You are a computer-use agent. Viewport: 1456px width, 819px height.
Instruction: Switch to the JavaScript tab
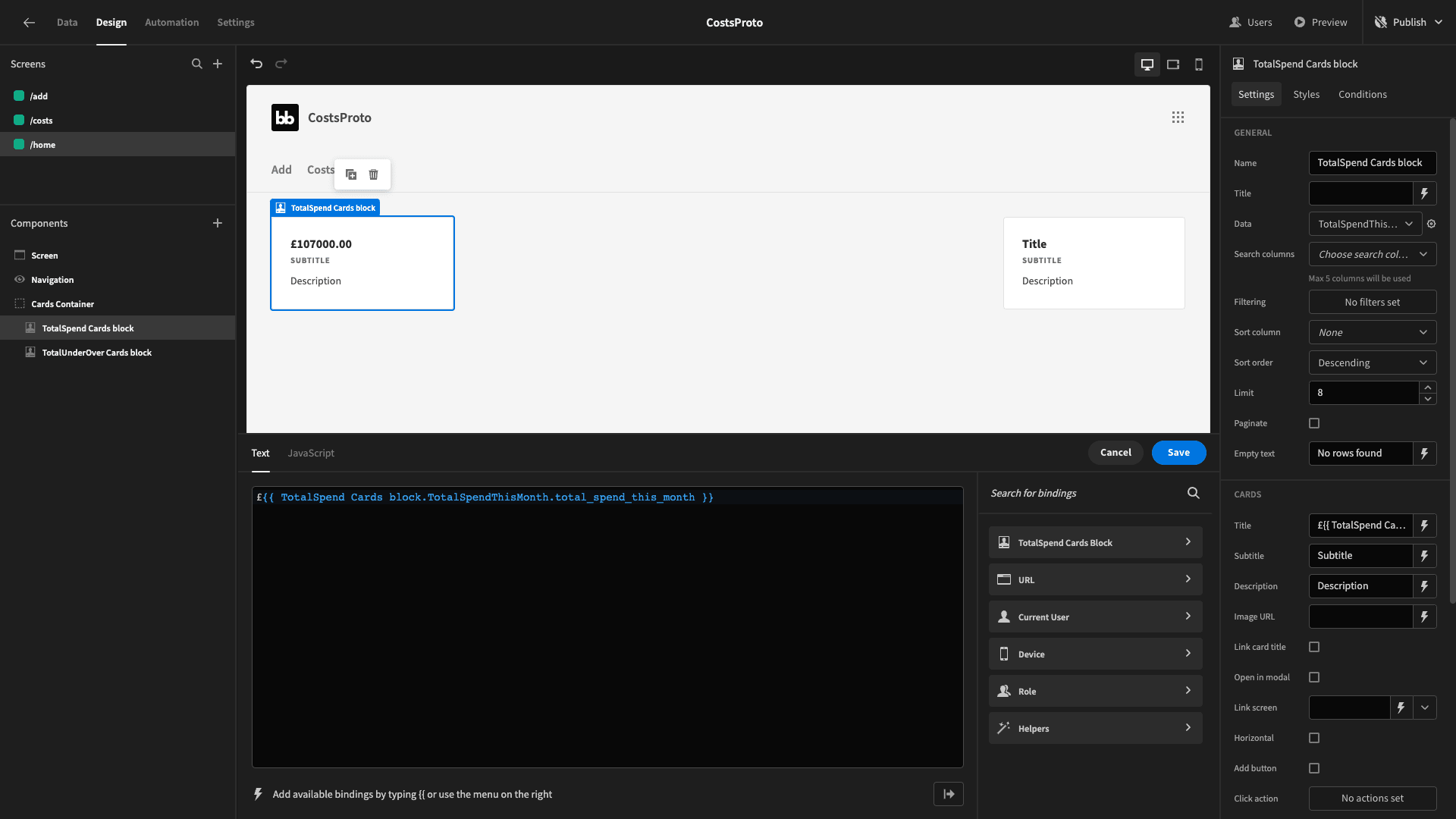pos(311,453)
